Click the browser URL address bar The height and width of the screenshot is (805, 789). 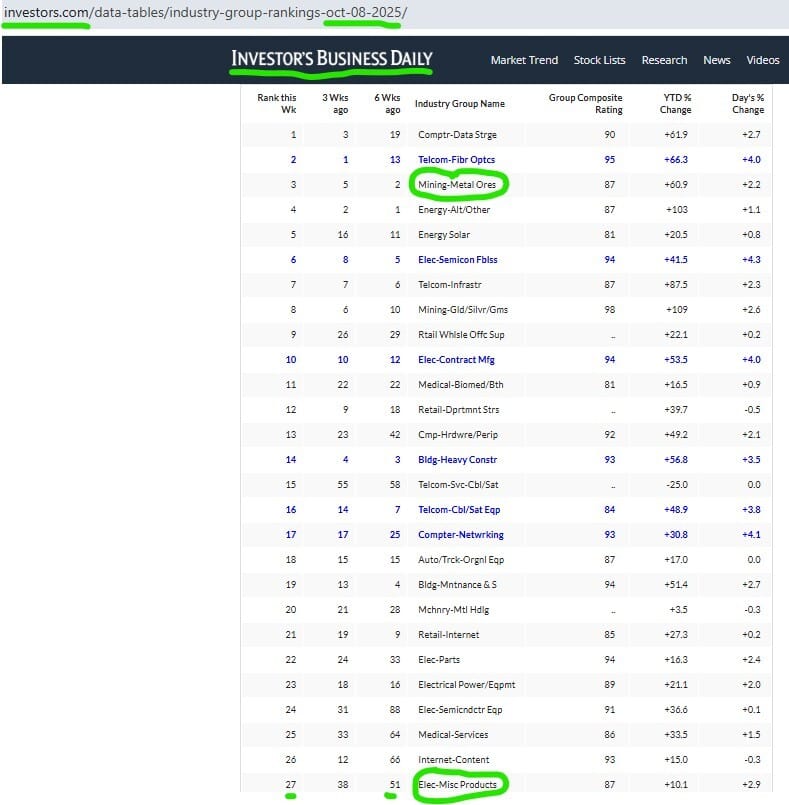pyautogui.click(x=394, y=13)
